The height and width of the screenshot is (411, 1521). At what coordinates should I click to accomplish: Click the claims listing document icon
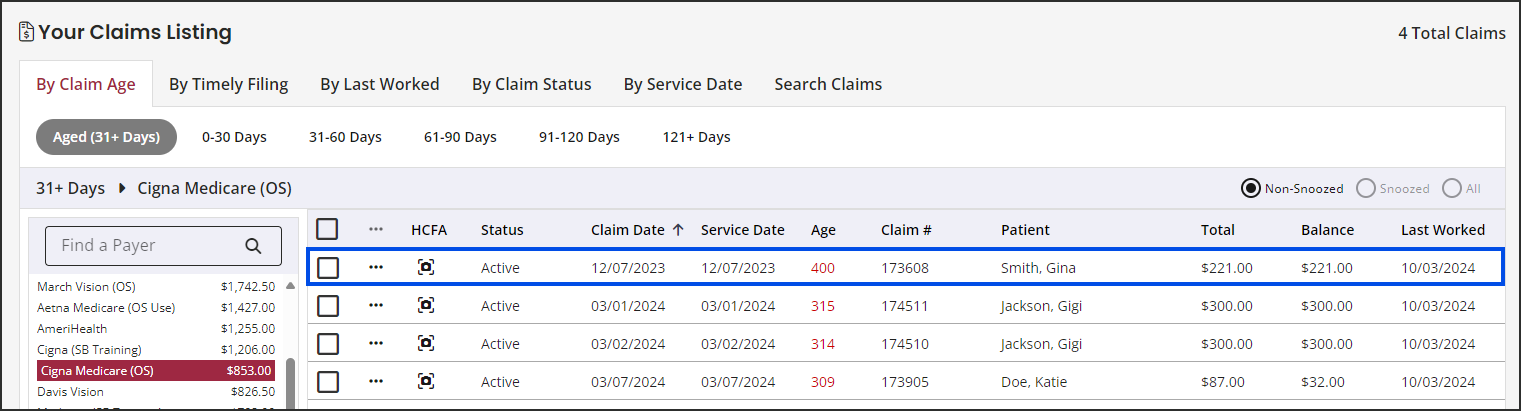click(26, 33)
